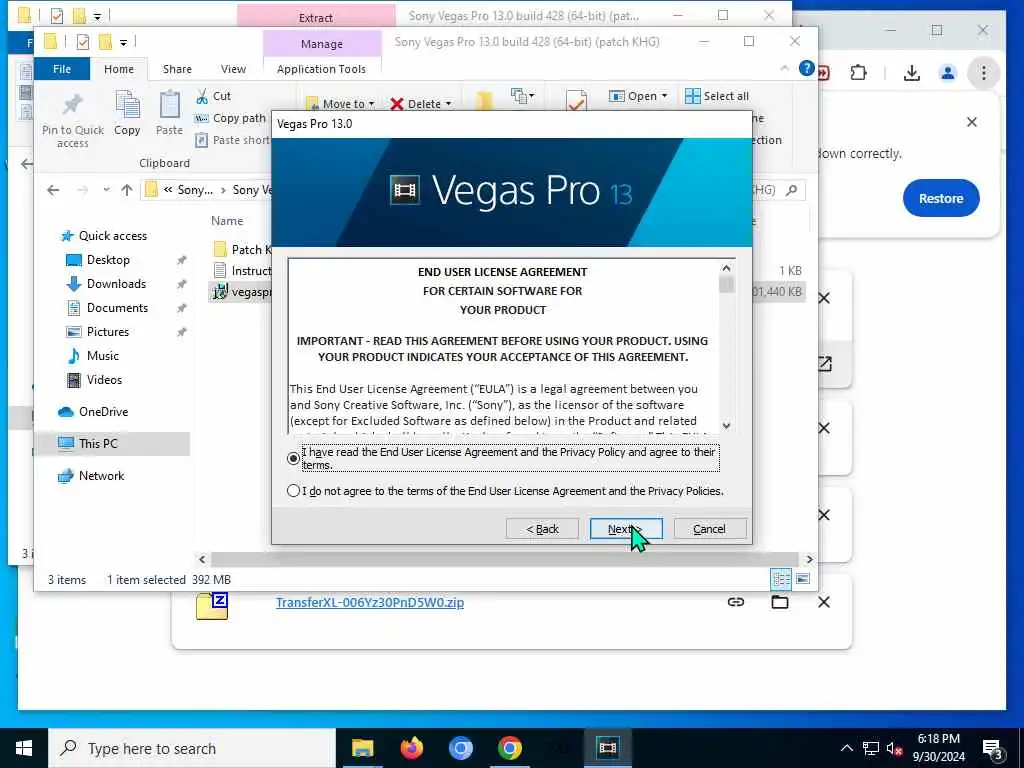Open File Explorer help icon
The height and width of the screenshot is (768, 1024).
click(807, 68)
